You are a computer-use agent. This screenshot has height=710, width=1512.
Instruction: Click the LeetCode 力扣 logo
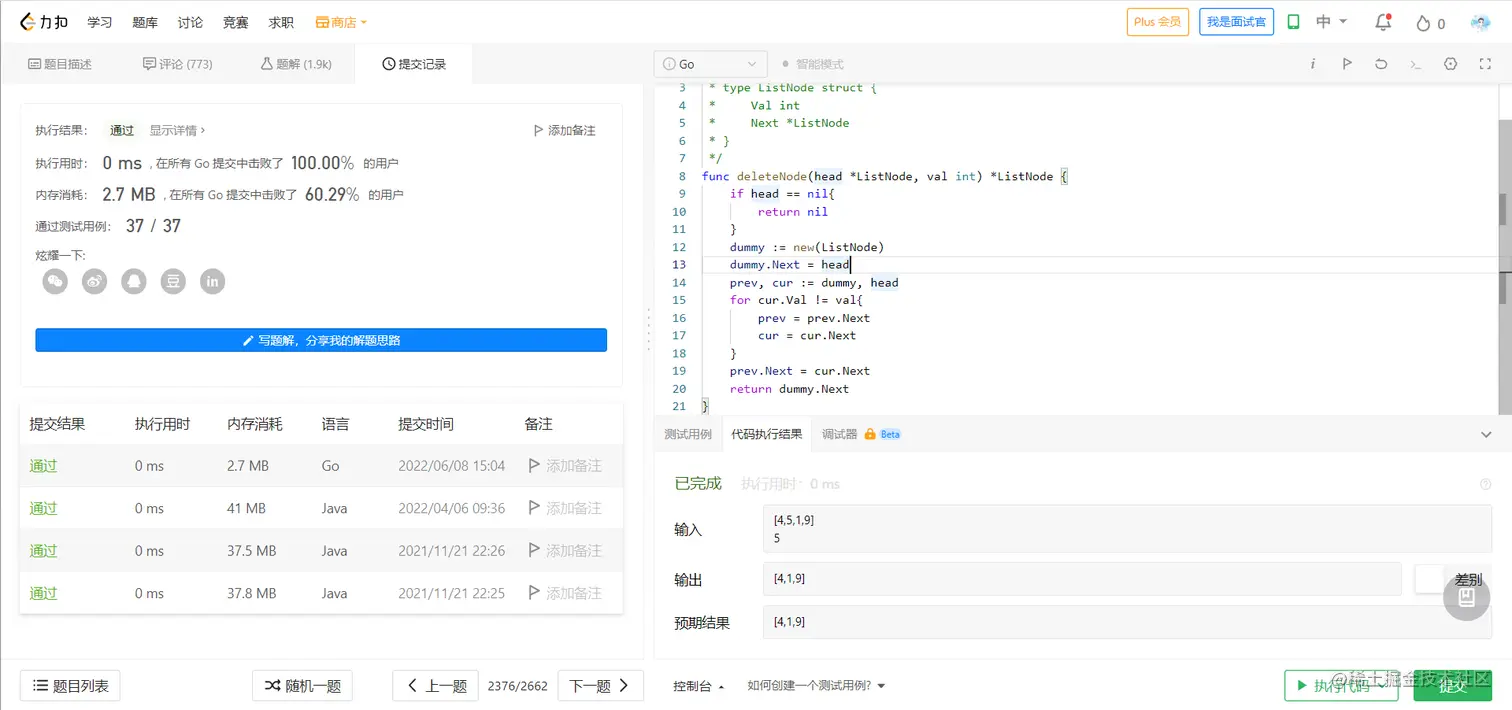tap(44, 22)
